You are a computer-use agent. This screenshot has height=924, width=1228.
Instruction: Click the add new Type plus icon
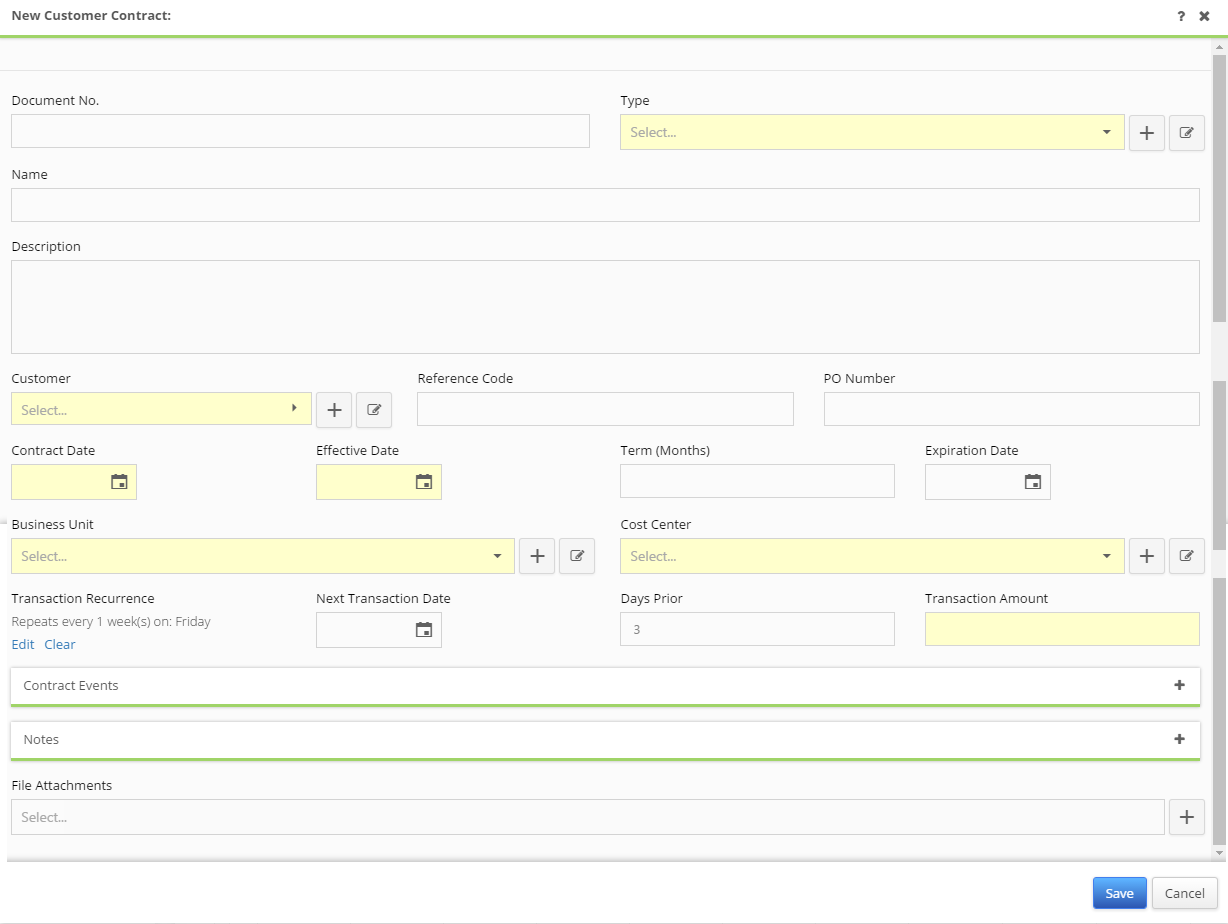click(1146, 132)
